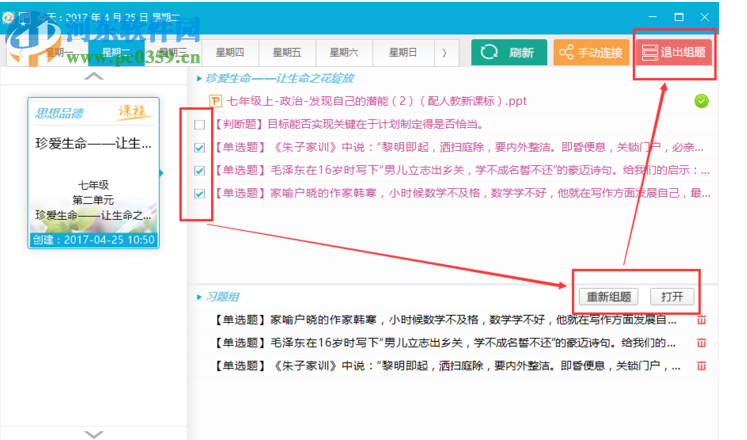Screen dimensions: 747x440
Task: Click the 退出组题 exit button
Action: (x=674, y=52)
